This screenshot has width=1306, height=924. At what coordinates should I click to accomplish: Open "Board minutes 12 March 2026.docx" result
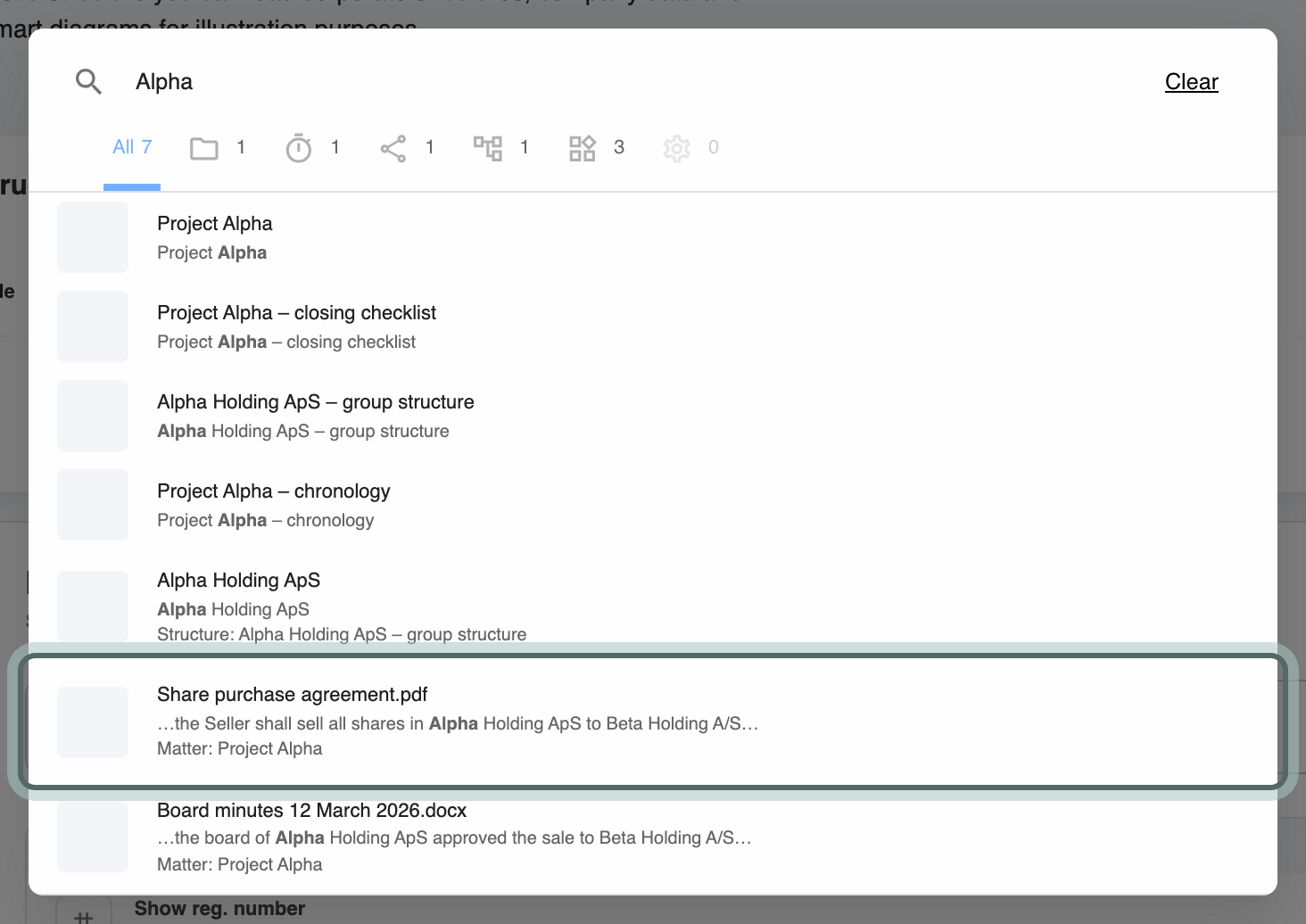click(653, 837)
